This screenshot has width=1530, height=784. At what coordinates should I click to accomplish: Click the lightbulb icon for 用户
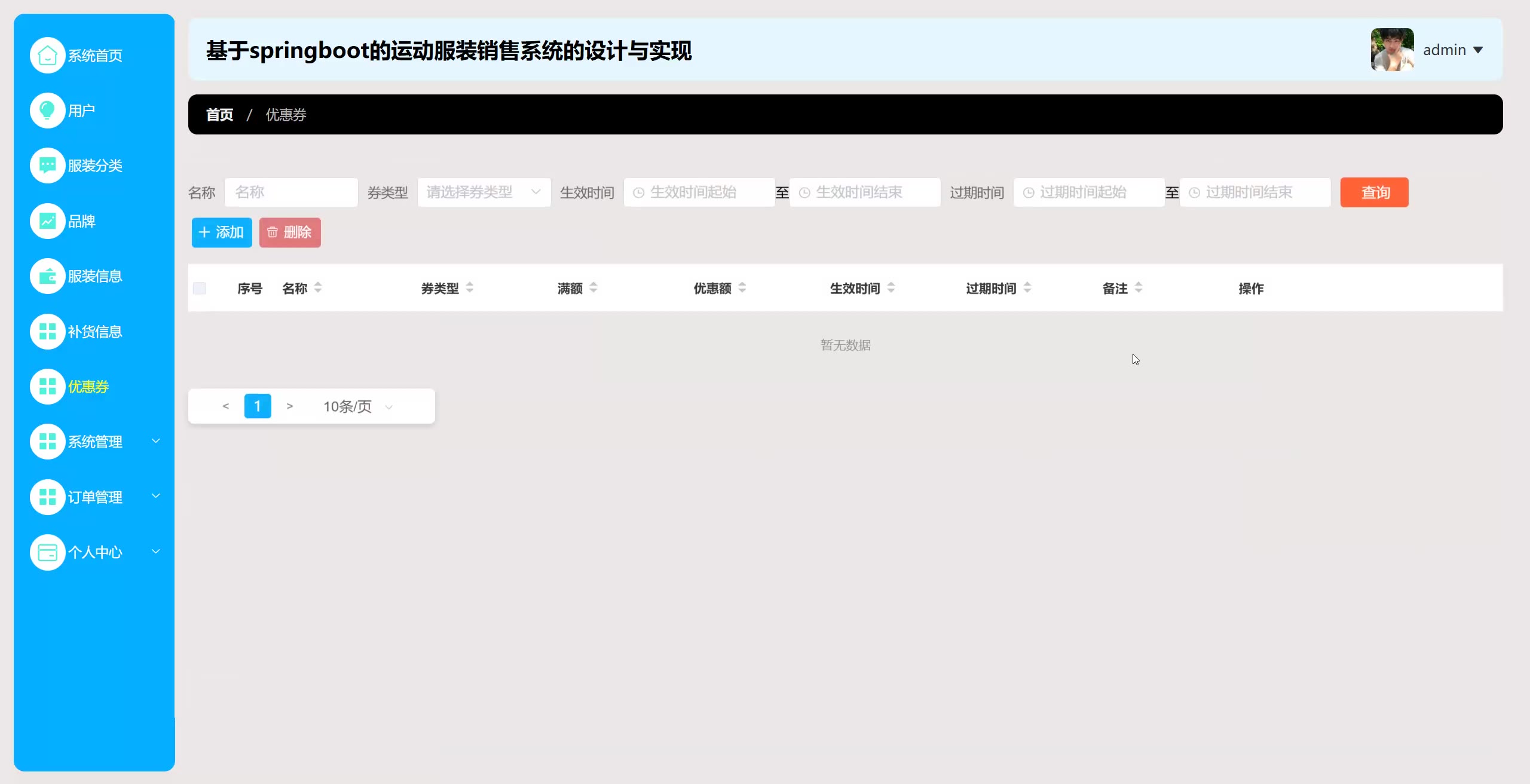pyautogui.click(x=47, y=111)
